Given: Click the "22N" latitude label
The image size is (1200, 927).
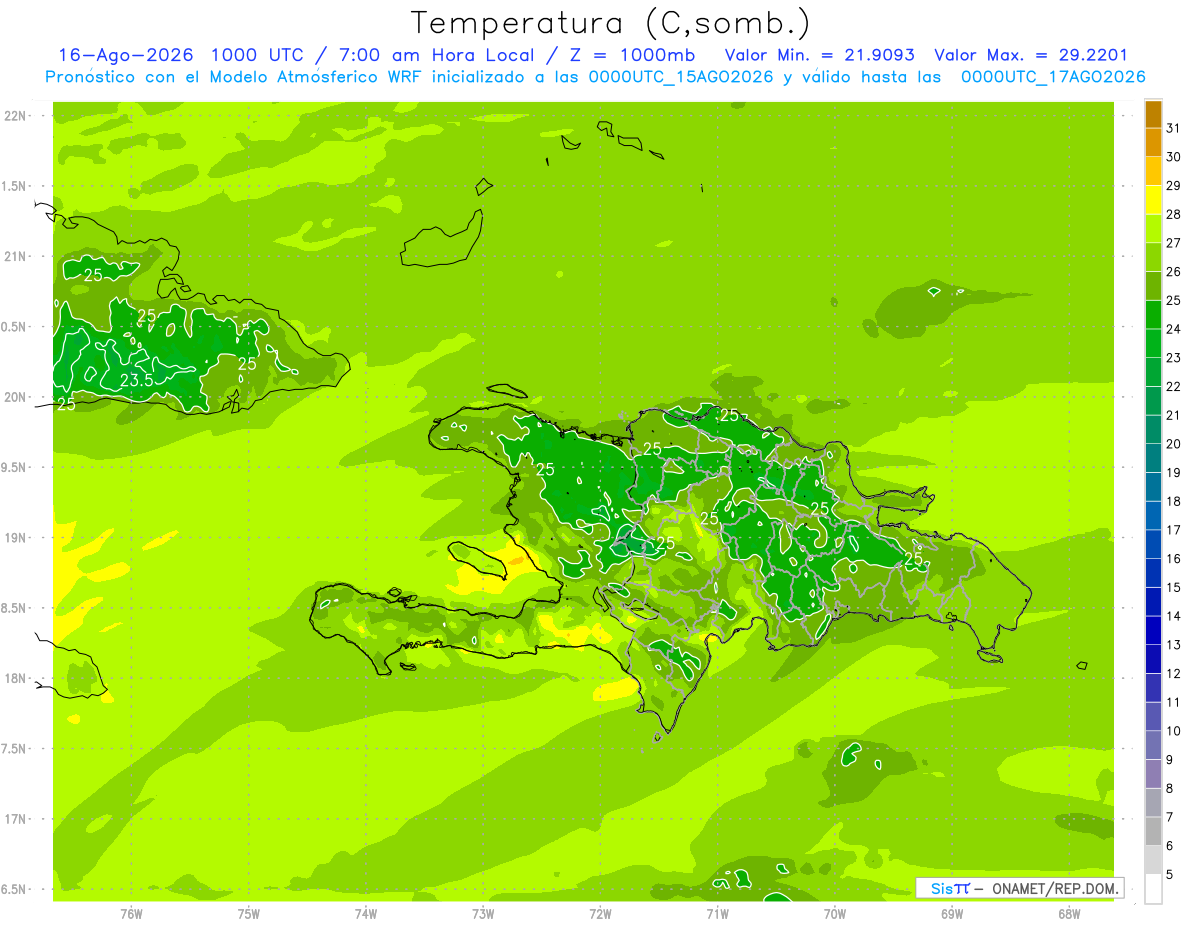Looking at the screenshot, I should pyautogui.click(x=15, y=116).
